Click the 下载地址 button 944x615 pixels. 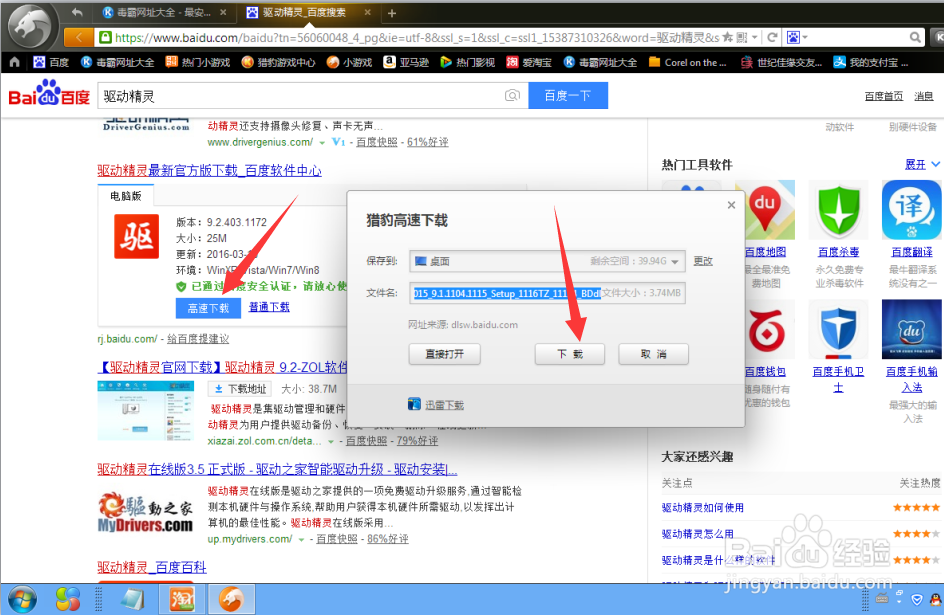click(240, 389)
